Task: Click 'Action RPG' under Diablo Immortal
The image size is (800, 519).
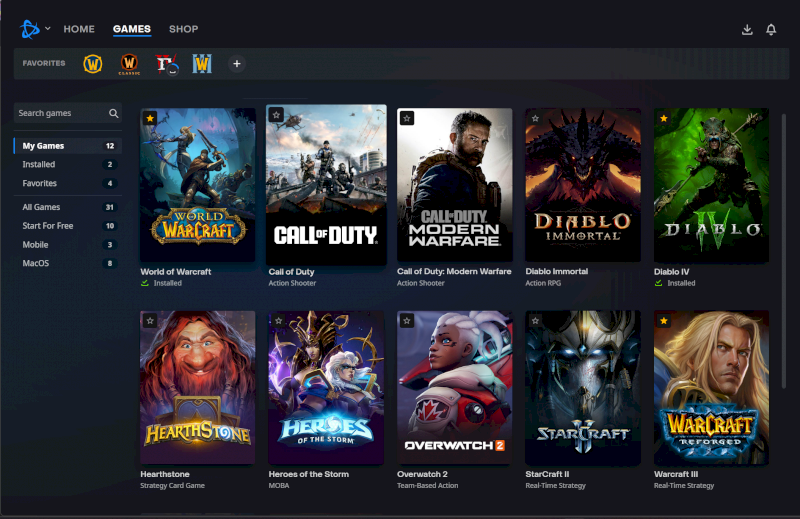Action: [543, 283]
